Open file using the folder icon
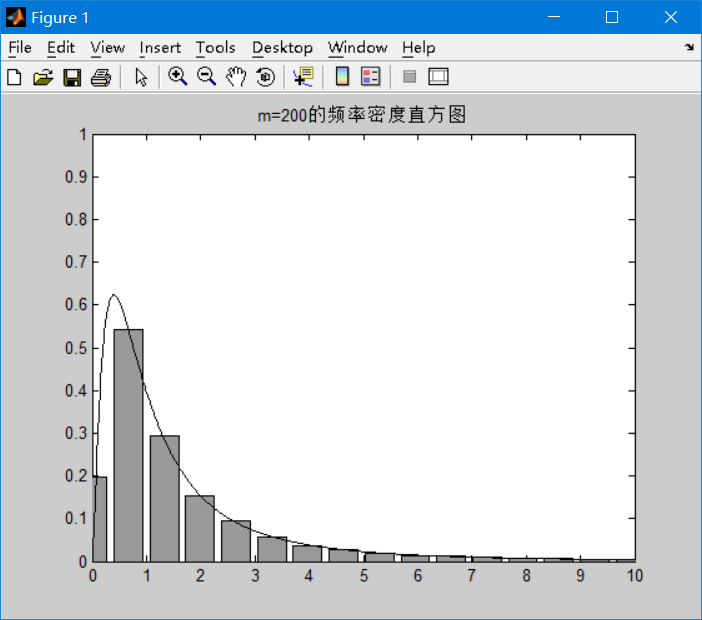 click(x=43, y=77)
